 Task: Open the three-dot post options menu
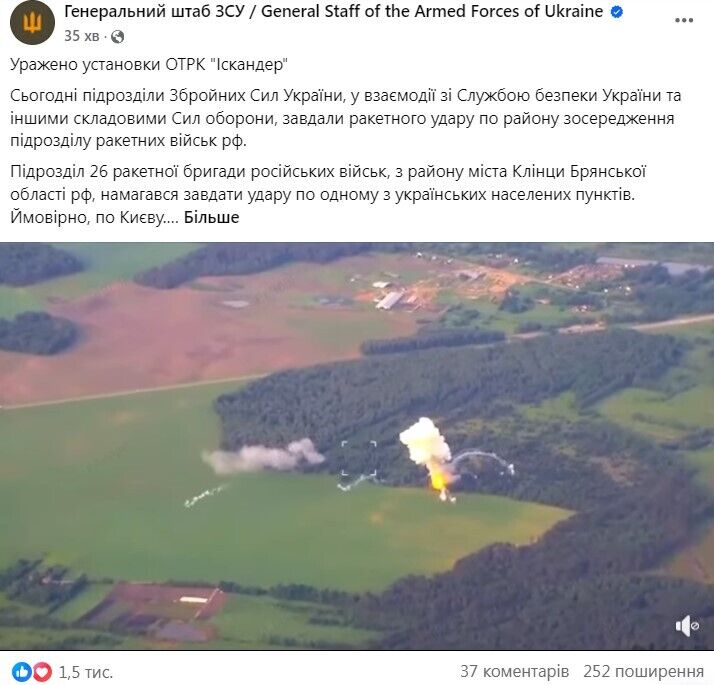pos(683,20)
